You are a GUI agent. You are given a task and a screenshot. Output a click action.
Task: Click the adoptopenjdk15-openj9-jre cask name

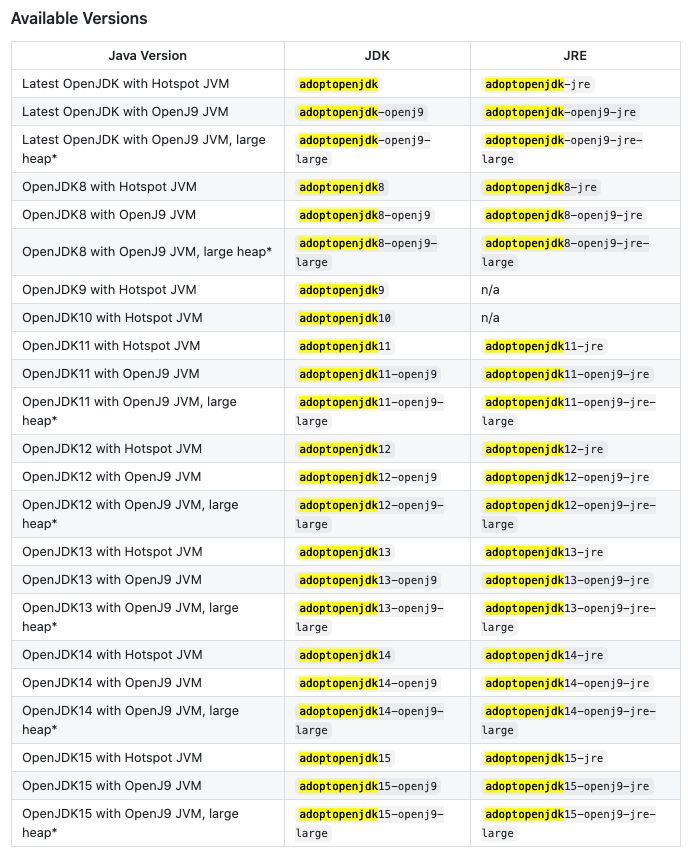pos(567,787)
